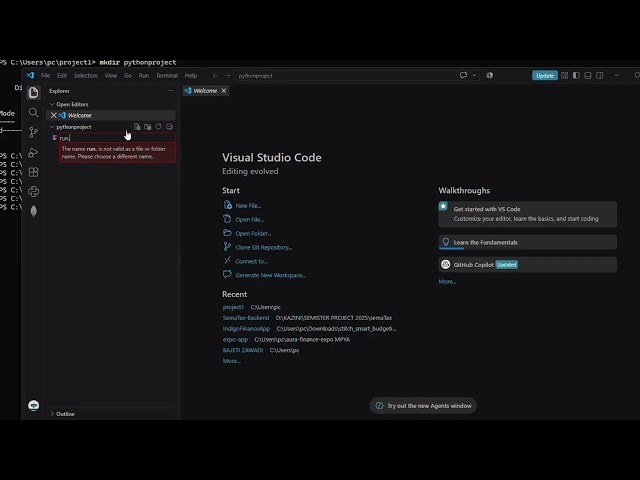Click the Open Folder... link

tap(253, 233)
